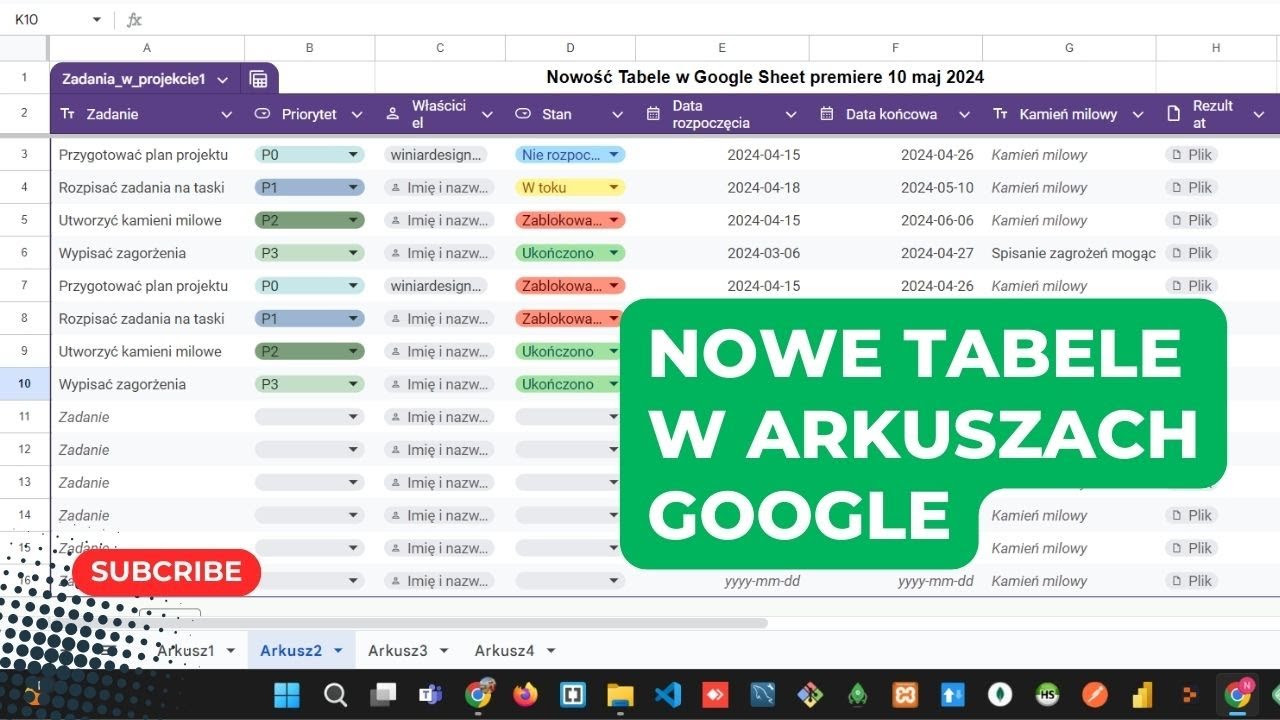Open the table options icon beside Zadania_w_projekcie1

coord(258,79)
